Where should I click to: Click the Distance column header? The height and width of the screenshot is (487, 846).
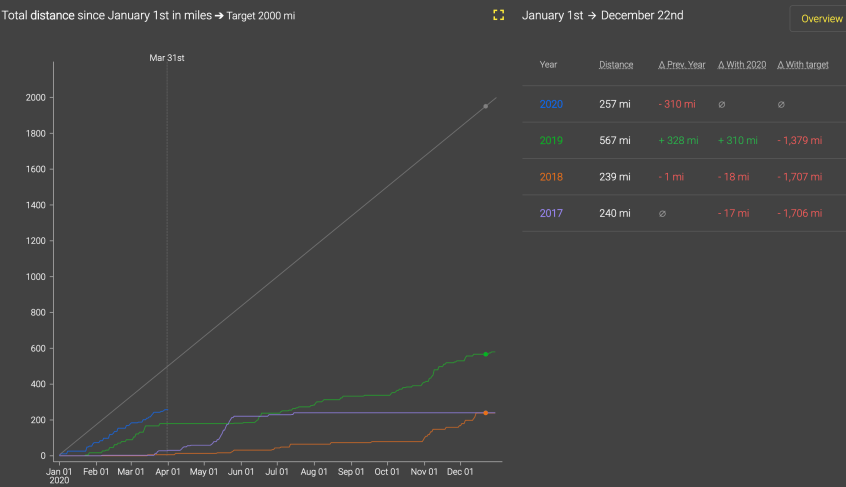[616, 65]
